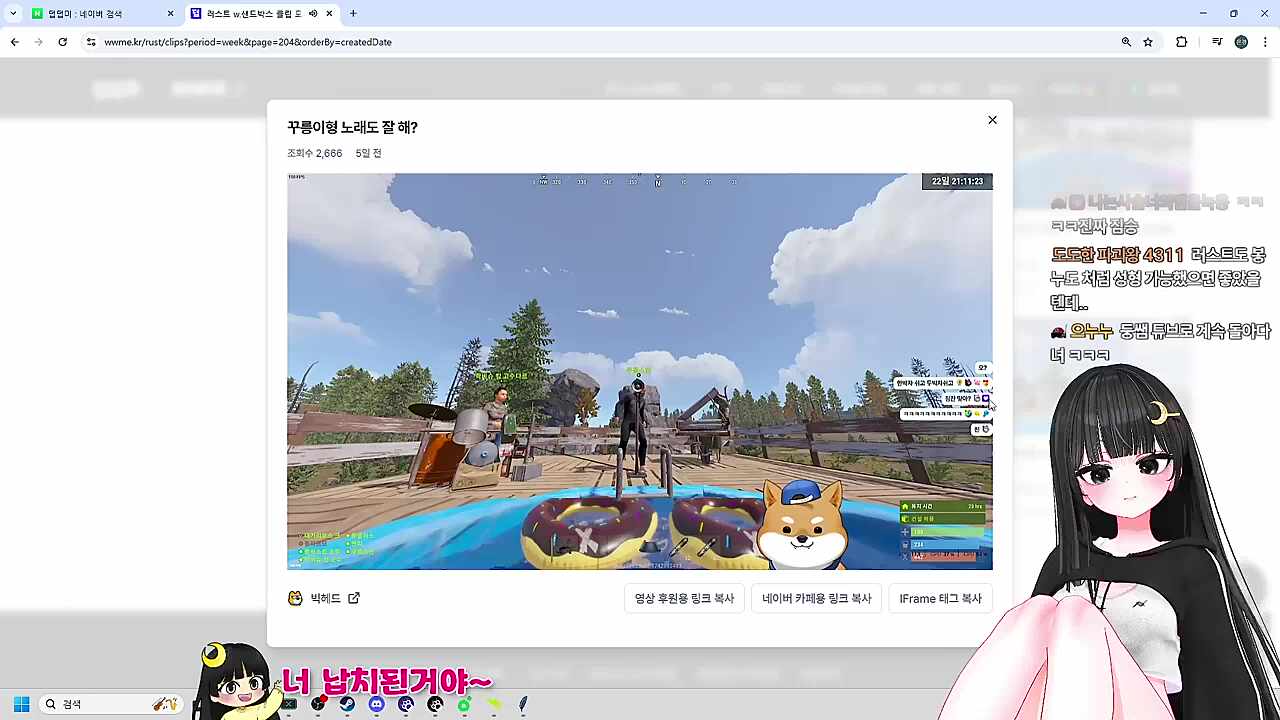Open the media control icon in the toolbar
The width and height of the screenshot is (1280, 720).
point(1217,42)
